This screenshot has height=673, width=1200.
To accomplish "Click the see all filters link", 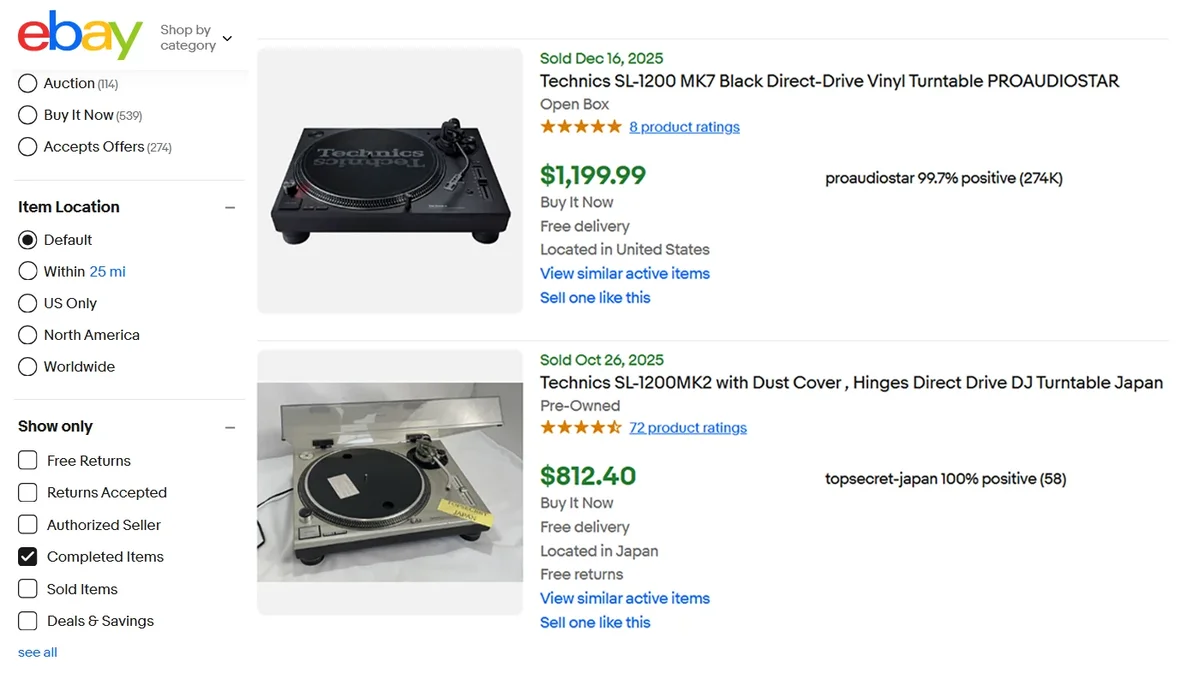I will [38, 653].
